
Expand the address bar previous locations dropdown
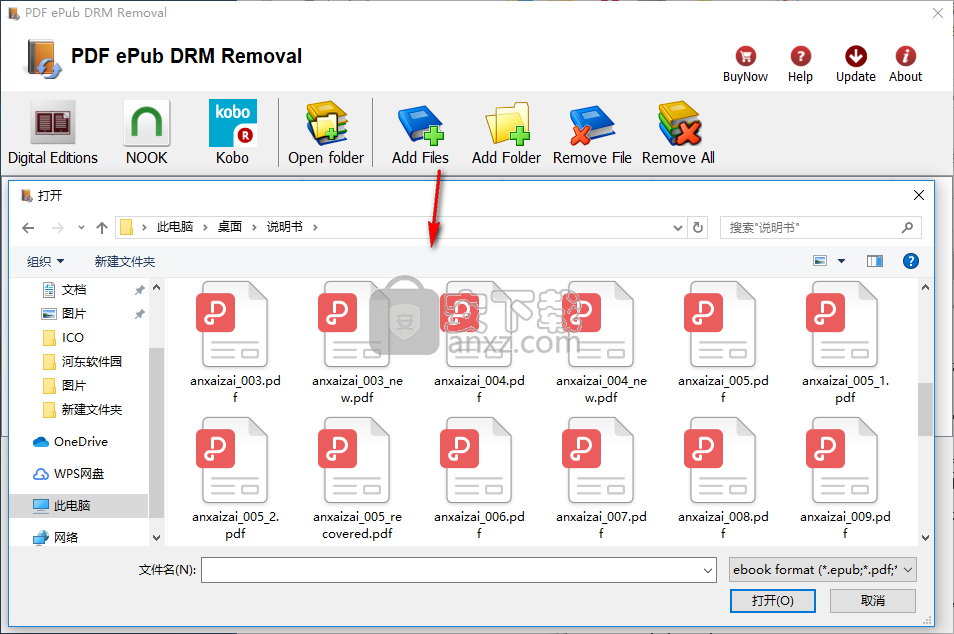point(678,228)
